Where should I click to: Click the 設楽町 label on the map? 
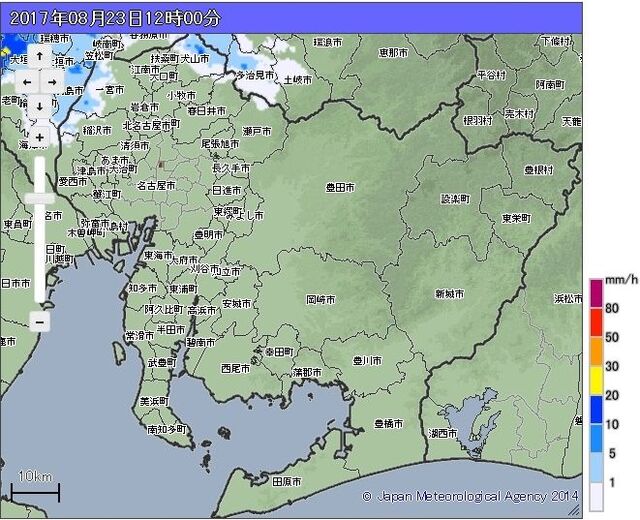(x=455, y=199)
